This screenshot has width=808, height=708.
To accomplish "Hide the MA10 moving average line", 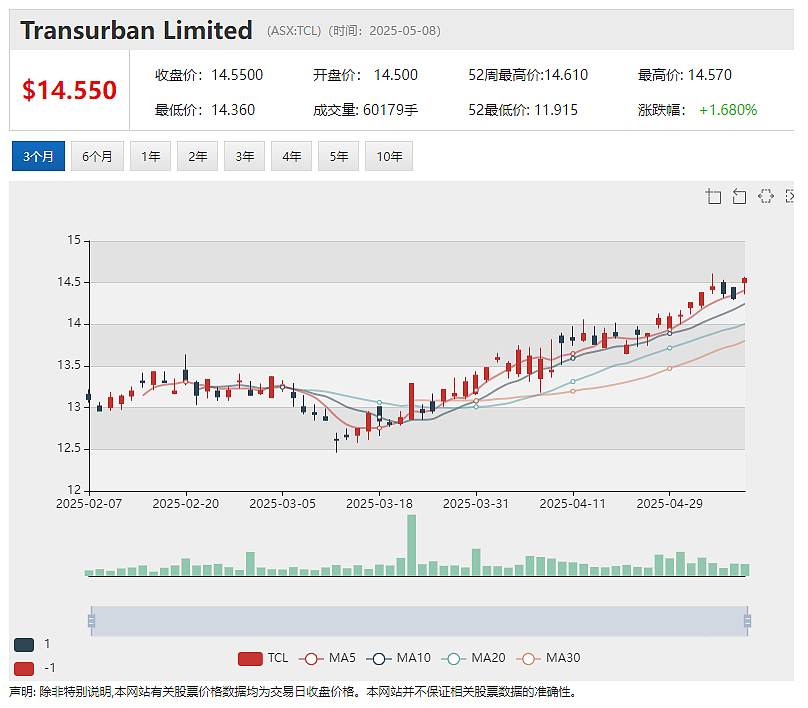I will (x=398, y=658).
